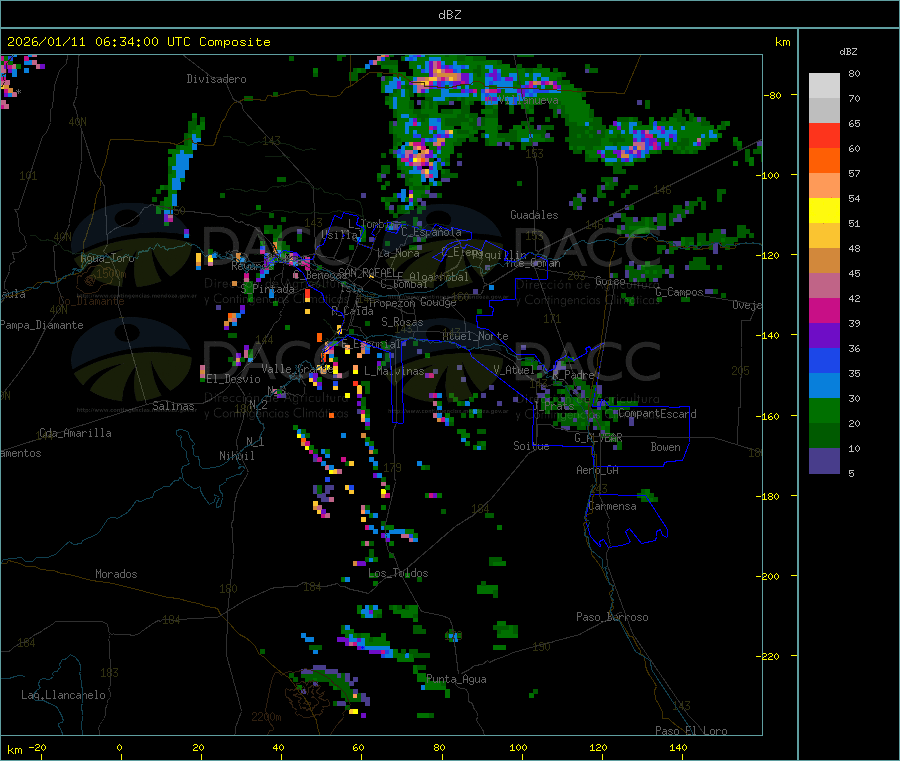Click the -80 km vertical axis tick

click(x=773, y=95)
